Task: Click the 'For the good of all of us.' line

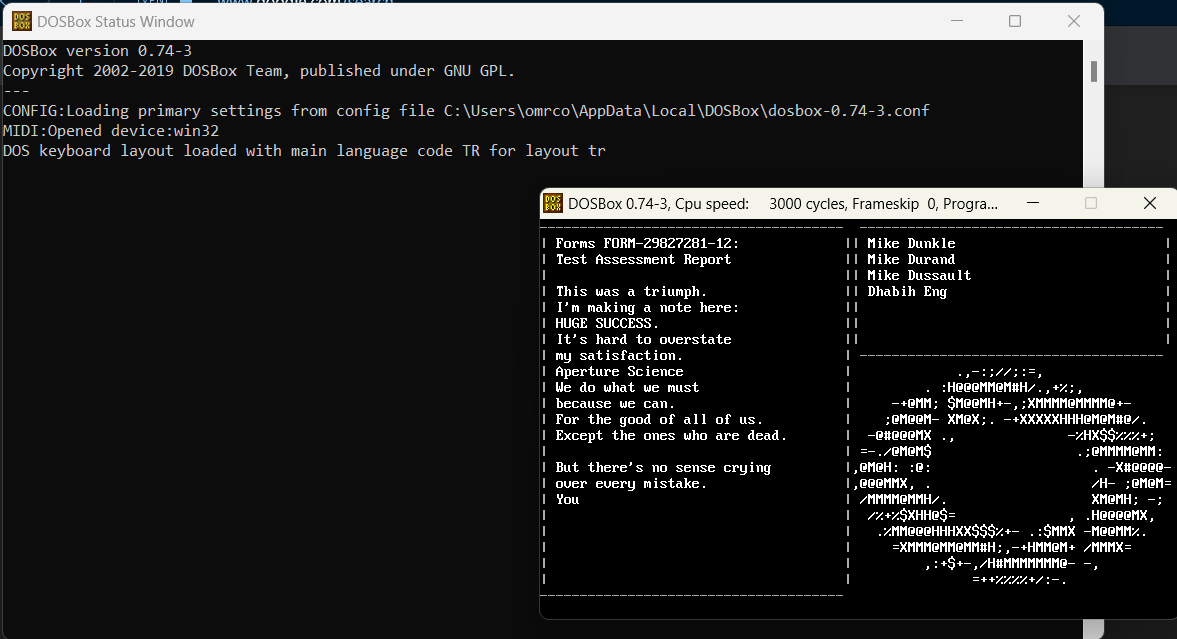Action: [659, 419]
